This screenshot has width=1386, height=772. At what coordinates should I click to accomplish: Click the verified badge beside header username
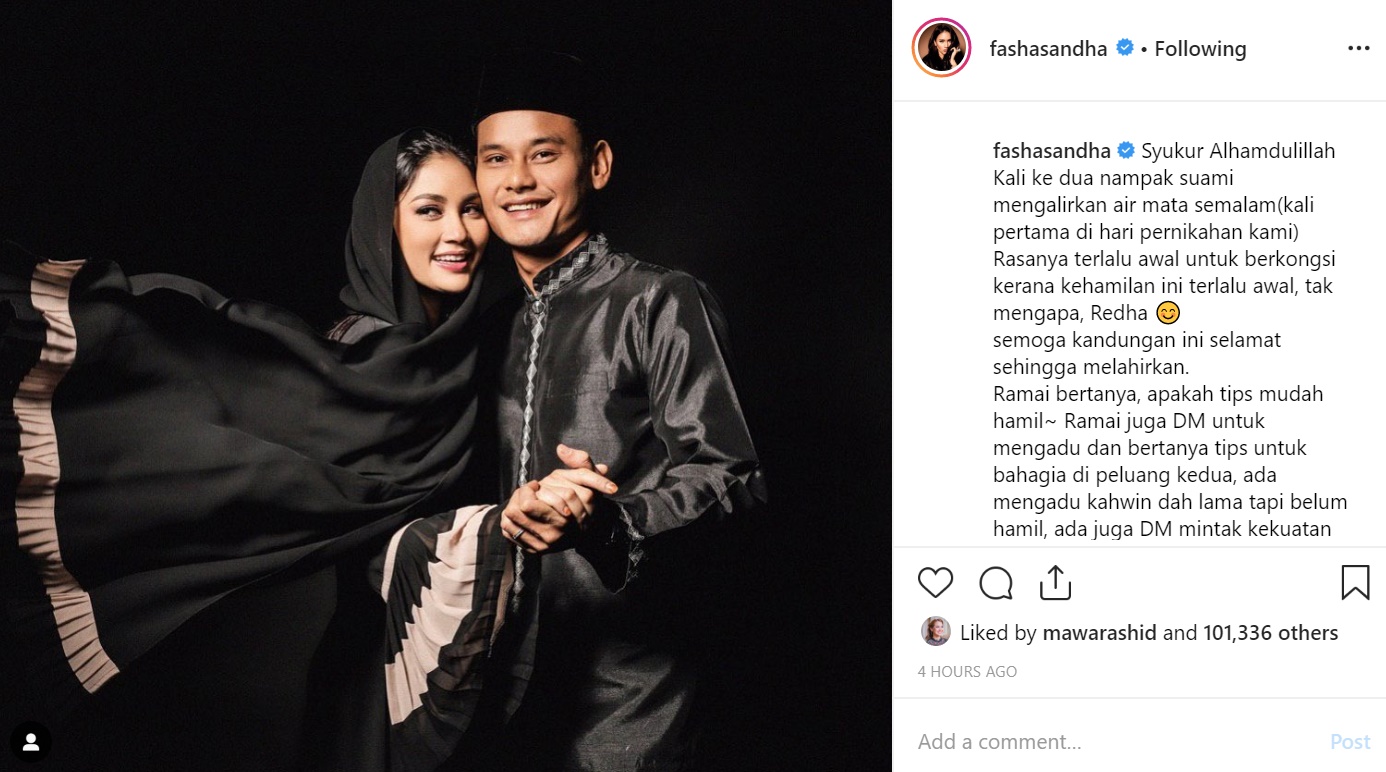click(x=1125, y=48)
